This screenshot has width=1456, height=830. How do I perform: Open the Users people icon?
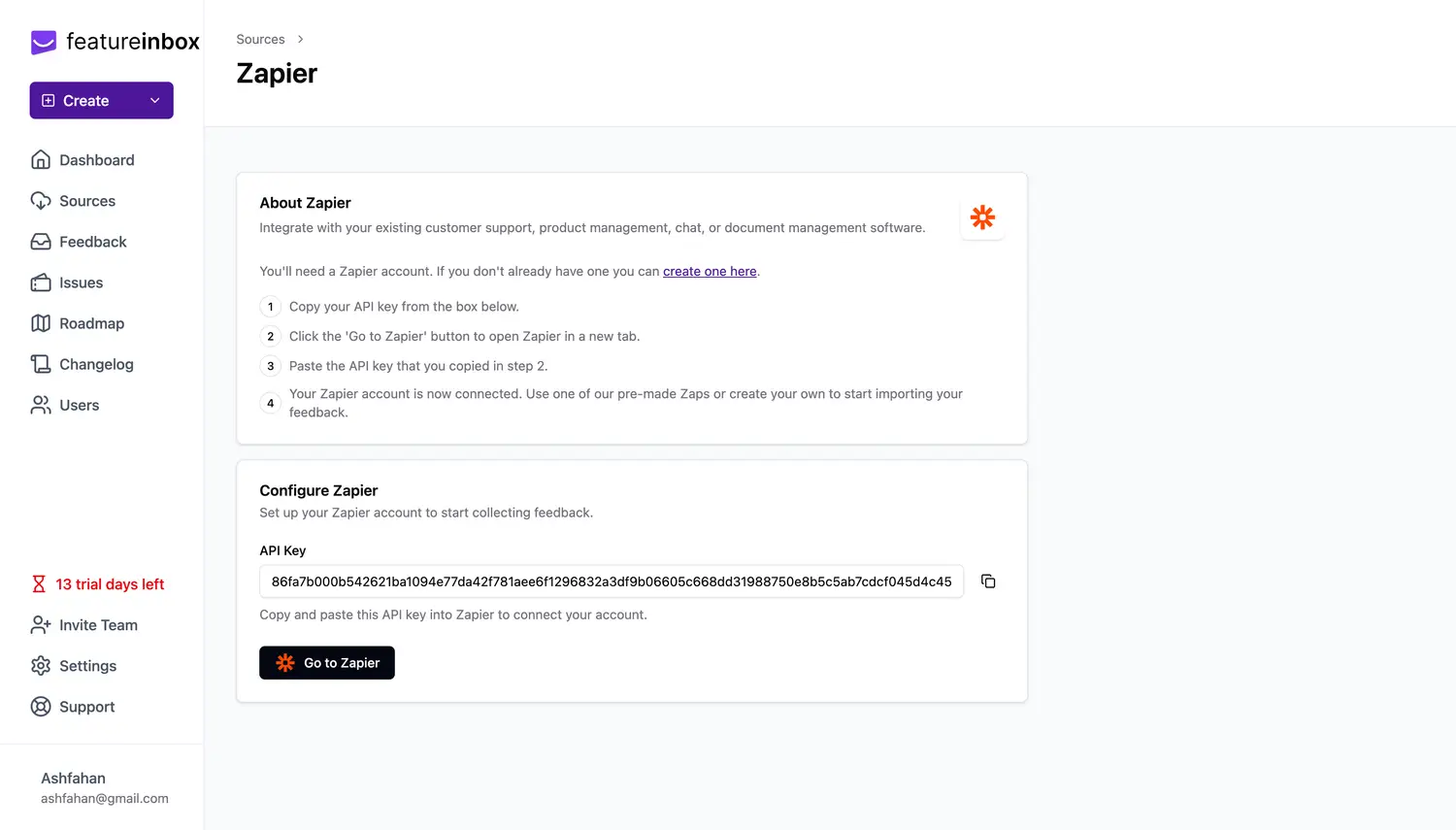tap(41, 405)
